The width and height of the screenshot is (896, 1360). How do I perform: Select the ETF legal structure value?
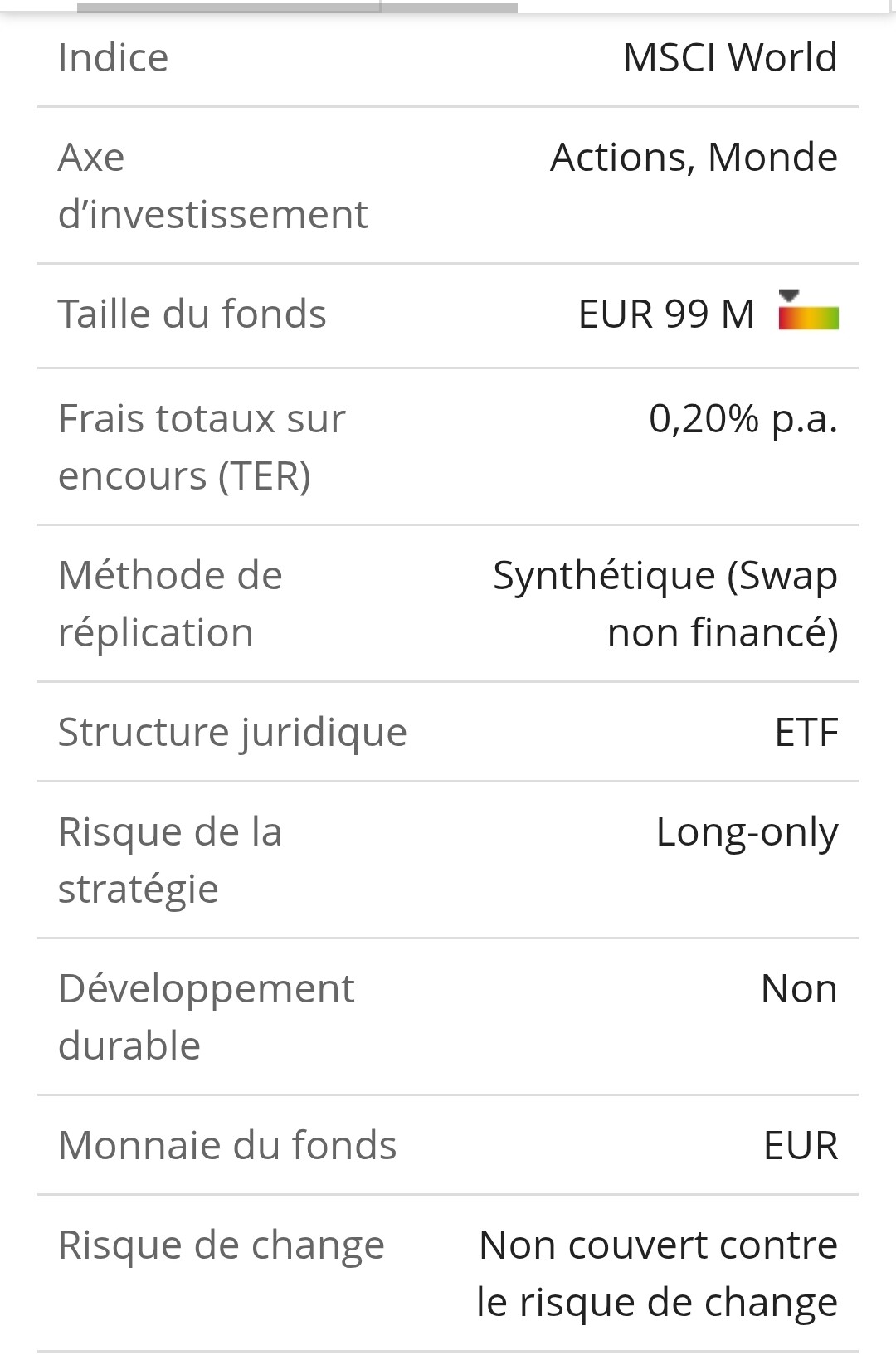(806, 732)
